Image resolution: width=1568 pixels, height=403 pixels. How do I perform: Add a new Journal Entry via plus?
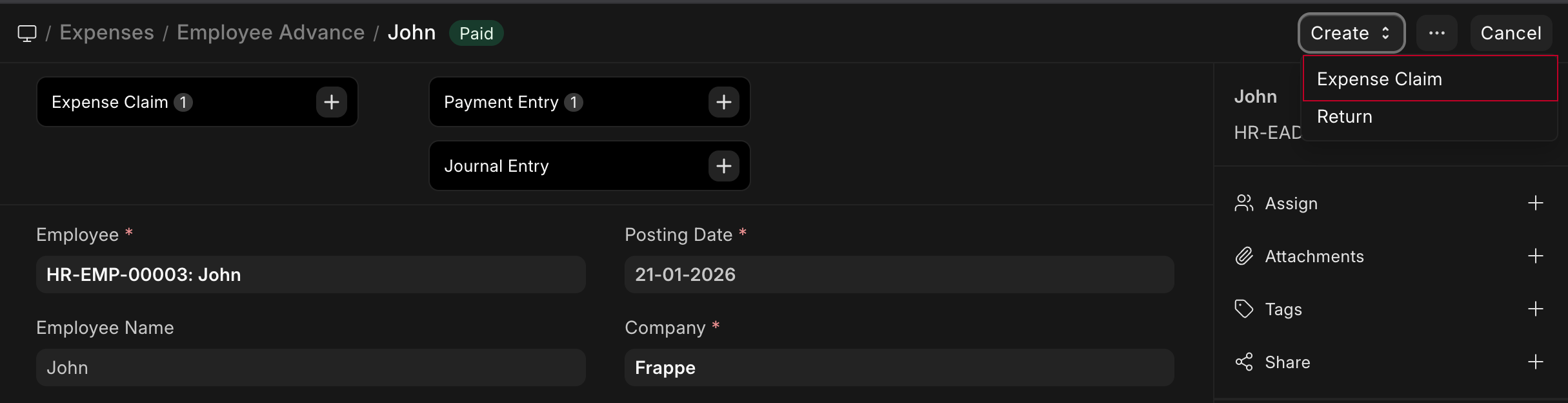(723, 166)
